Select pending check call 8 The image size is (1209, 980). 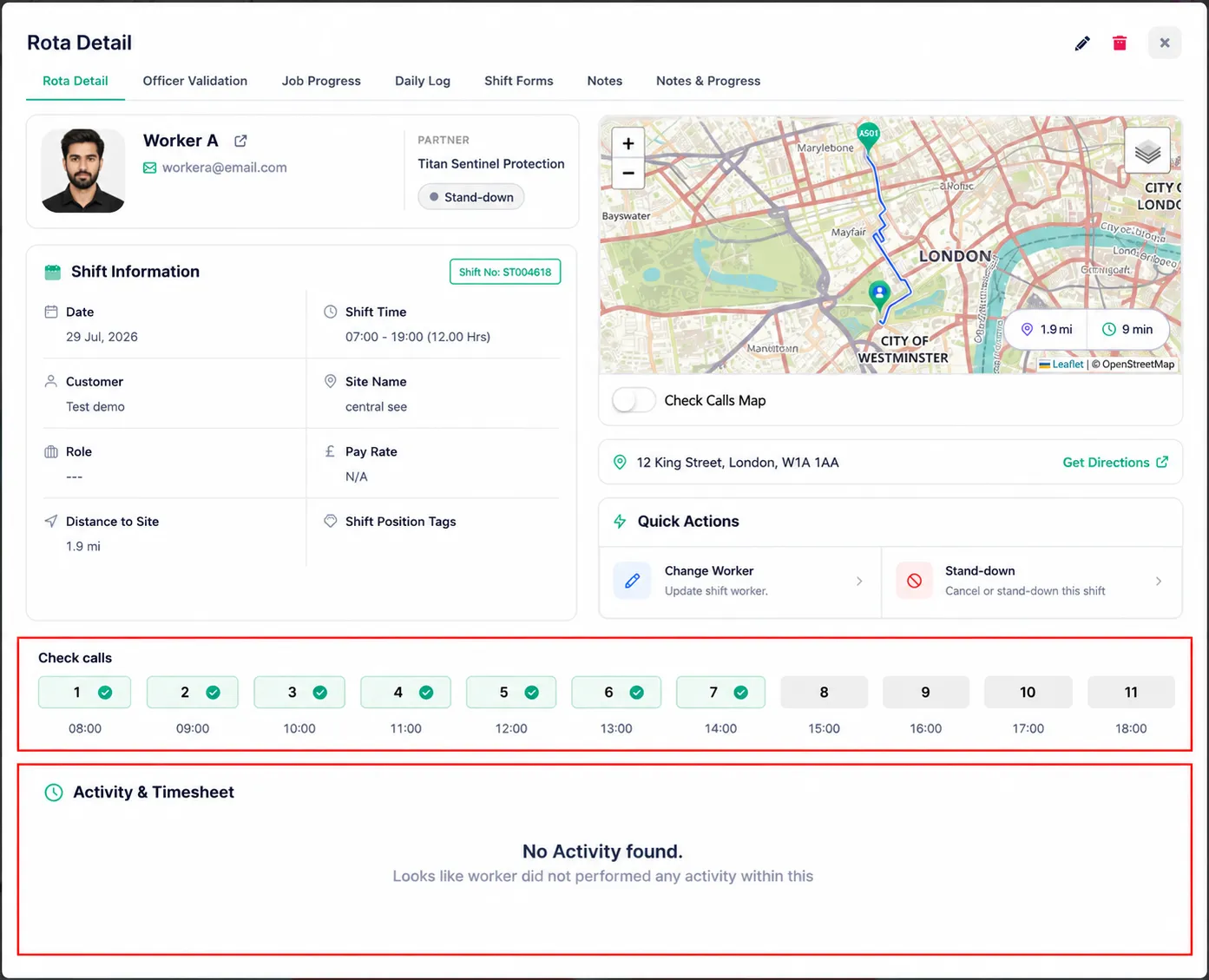(824, 693)
